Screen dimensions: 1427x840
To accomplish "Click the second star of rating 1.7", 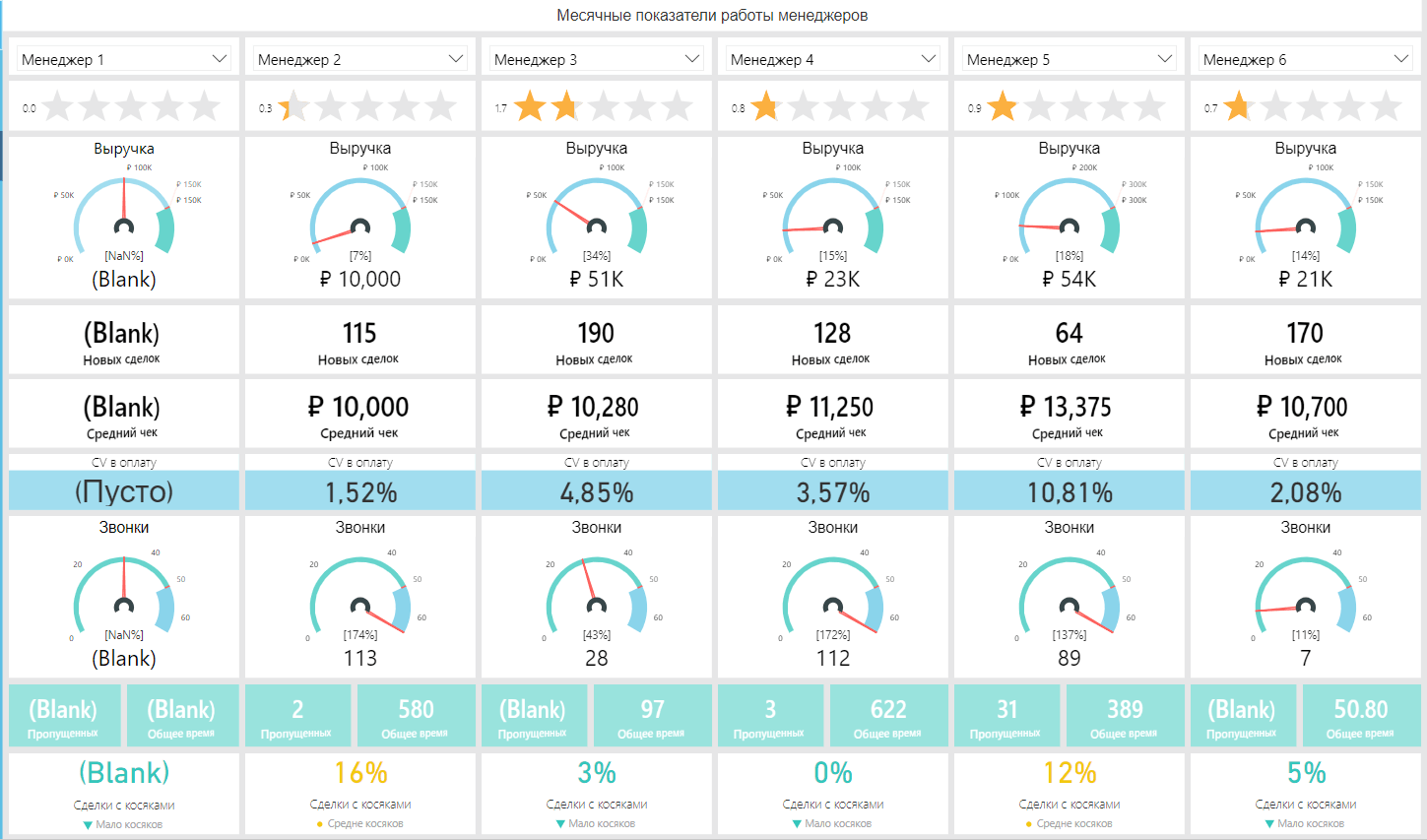I will pos(564,105).
